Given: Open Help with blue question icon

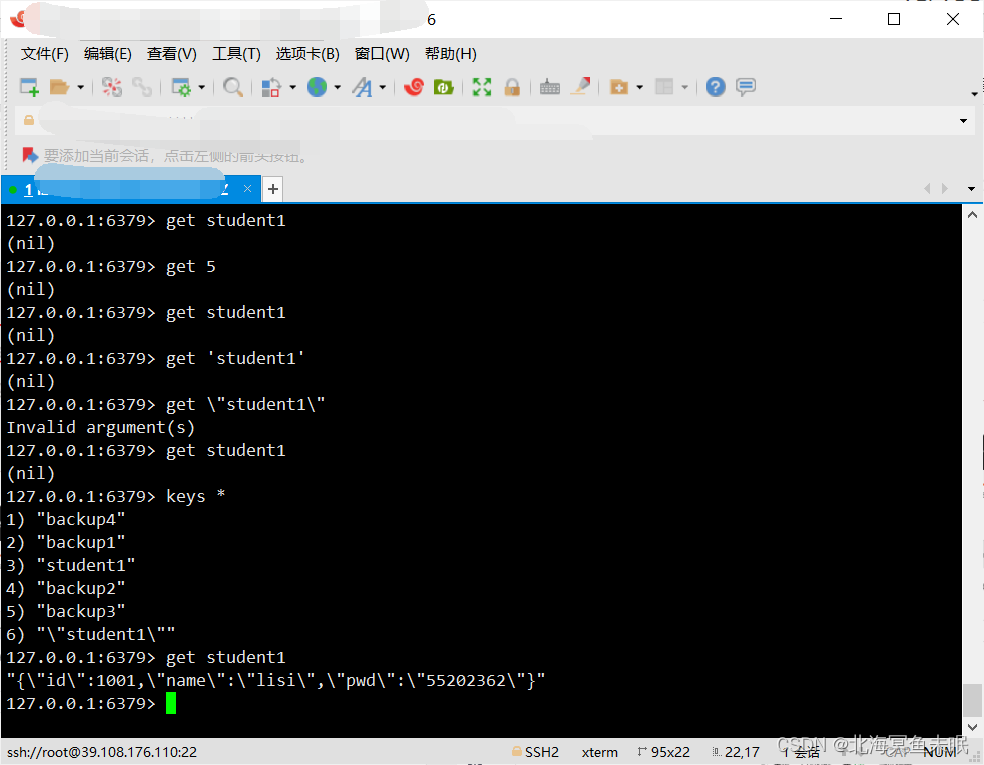Looking at the screenshot, I should (x=715, y=87).
